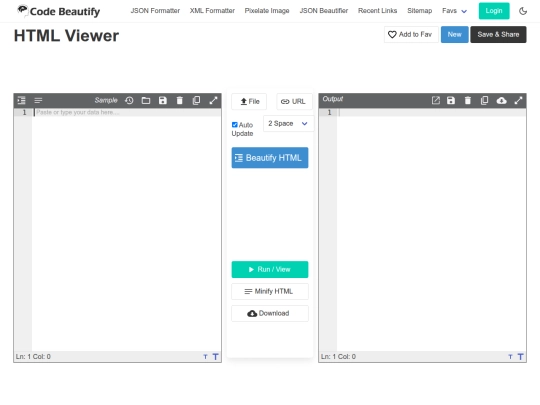Image resolution: width=540 pixels, height=405 pixels.
Task: Expand Output panel to fullscreen
Action: coord(518,100)
